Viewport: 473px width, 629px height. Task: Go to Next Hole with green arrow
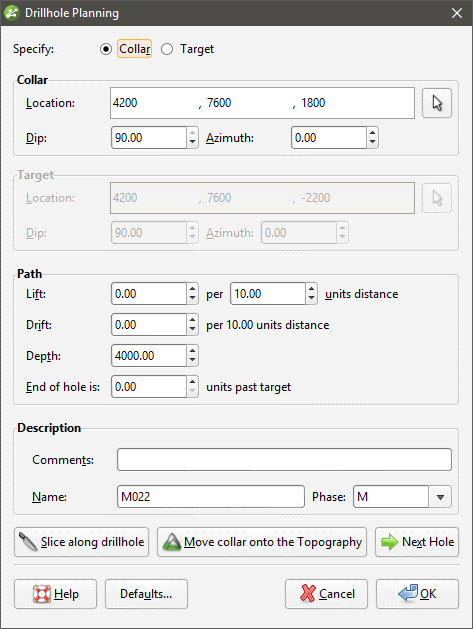point(416,542)
